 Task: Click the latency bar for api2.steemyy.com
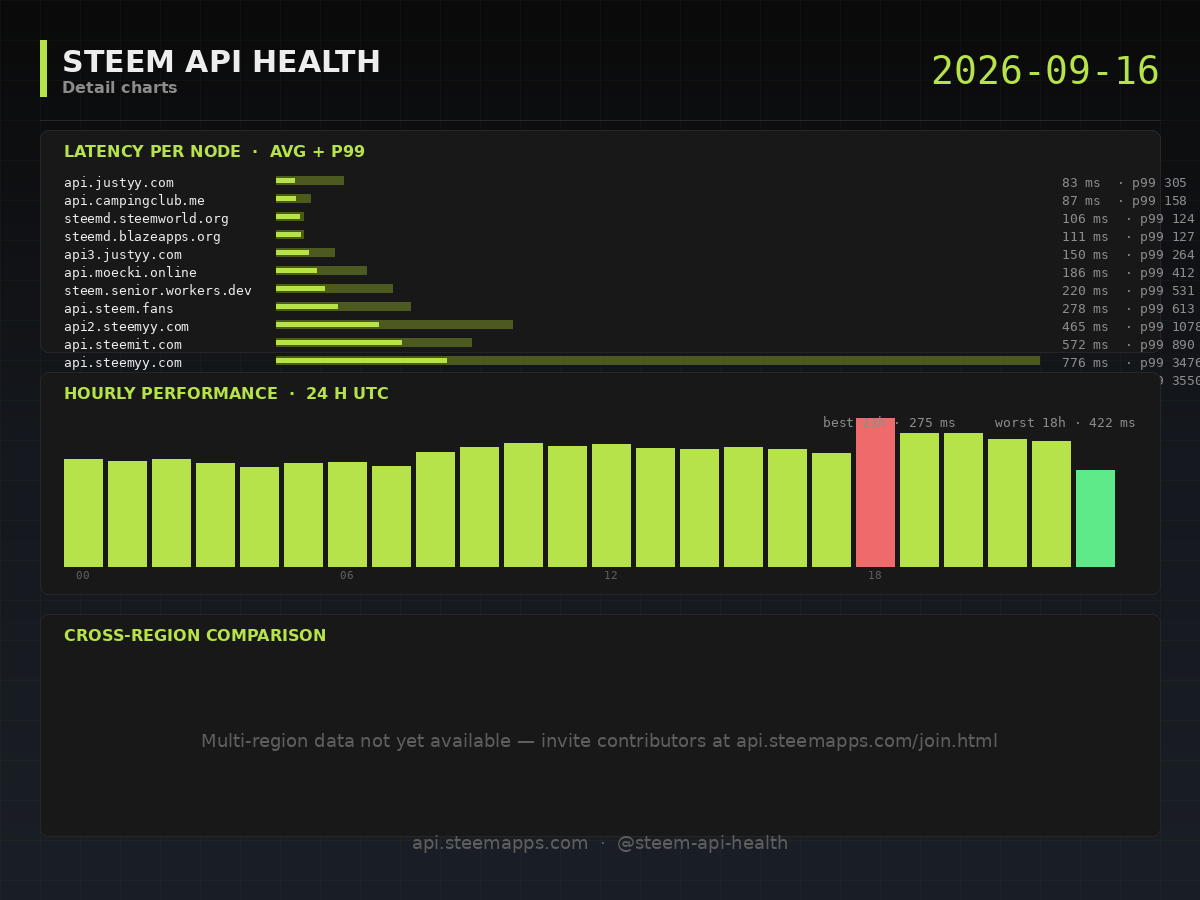click(x=394, y=325)
